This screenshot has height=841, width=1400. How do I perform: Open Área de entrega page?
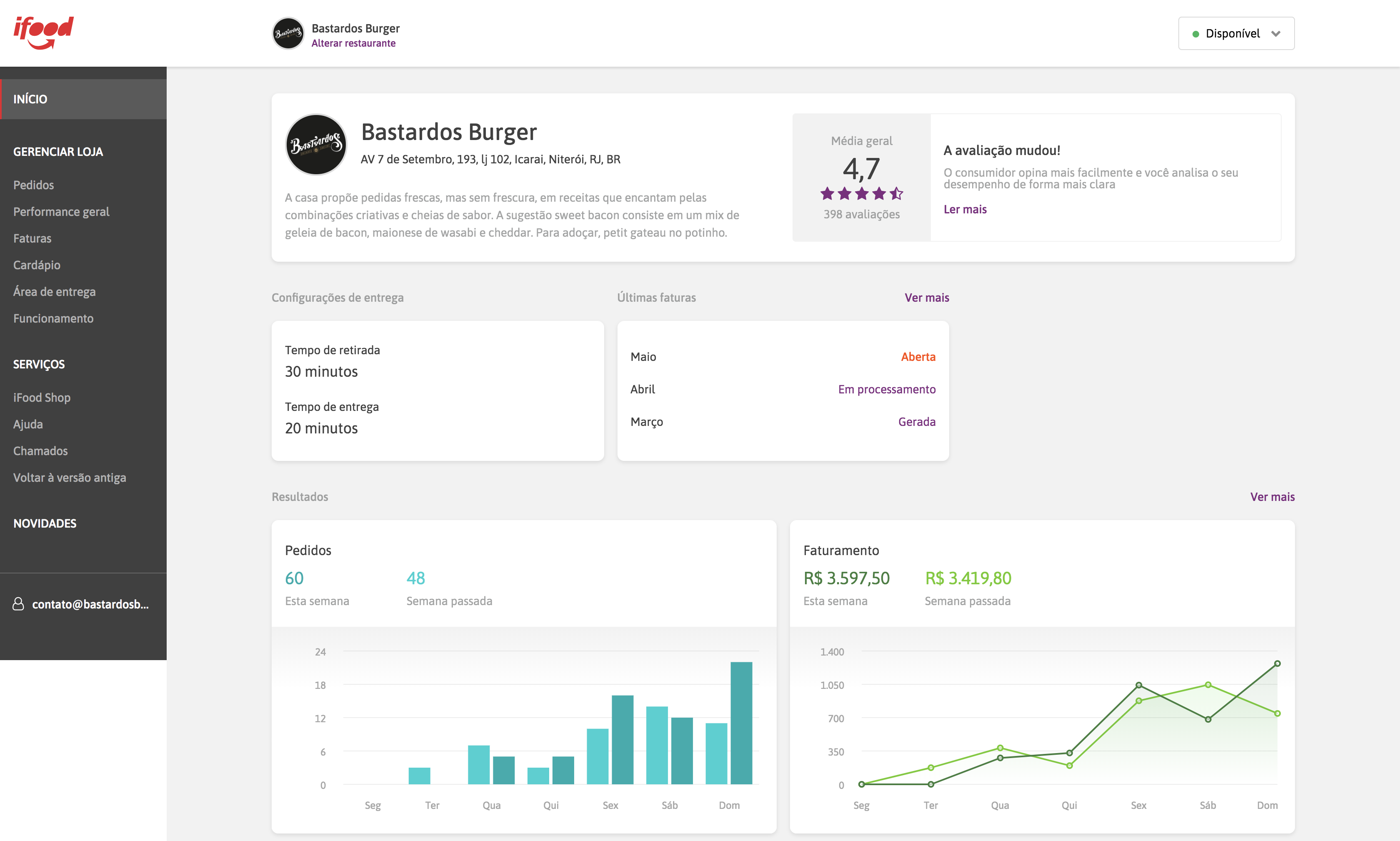[55, 291]
